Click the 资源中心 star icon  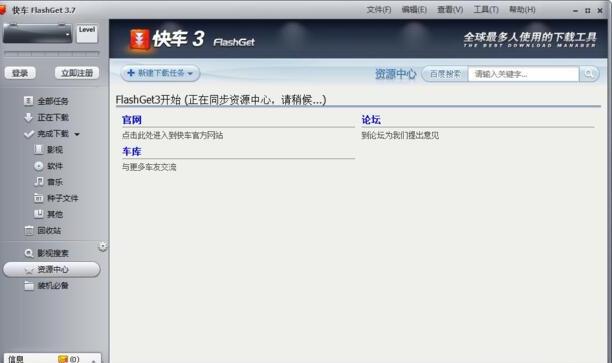coord(29,270)
